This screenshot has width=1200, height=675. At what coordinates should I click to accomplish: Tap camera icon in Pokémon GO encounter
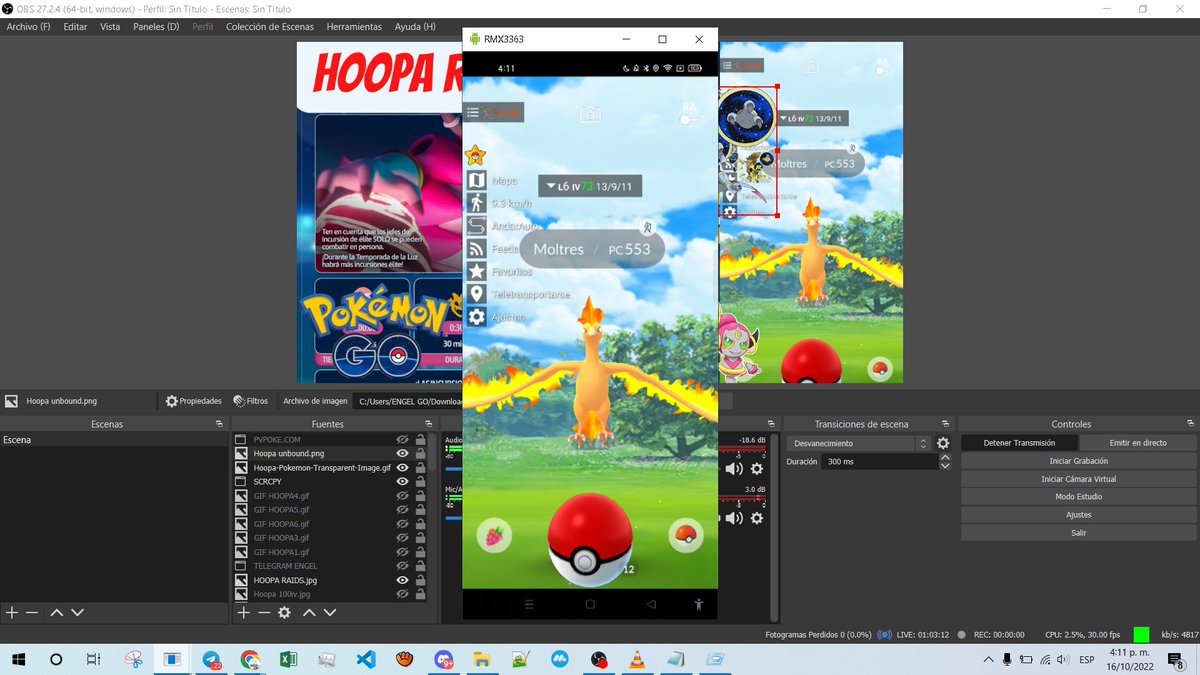click(x=590, y=115)
